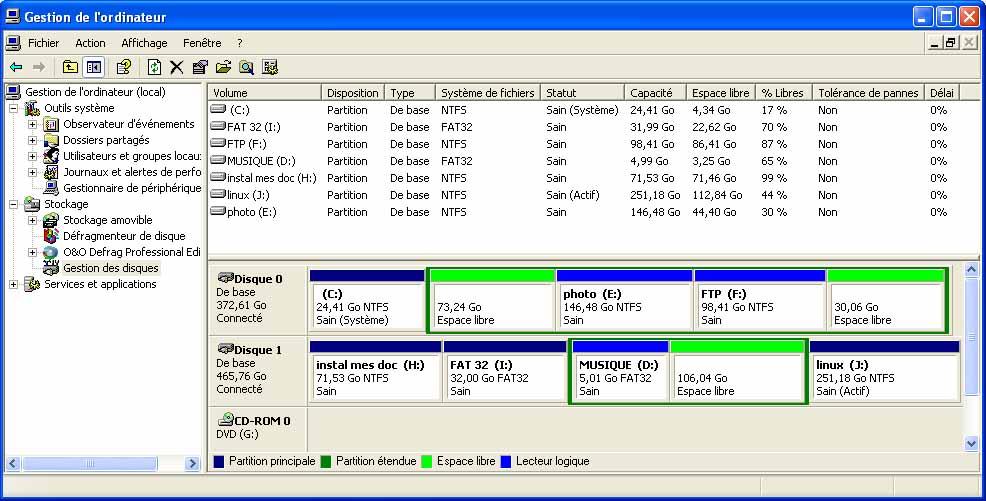986x501 pixels.
Task: Click the Dossiers partagés folder icon
Action: [x=51, y=140]
